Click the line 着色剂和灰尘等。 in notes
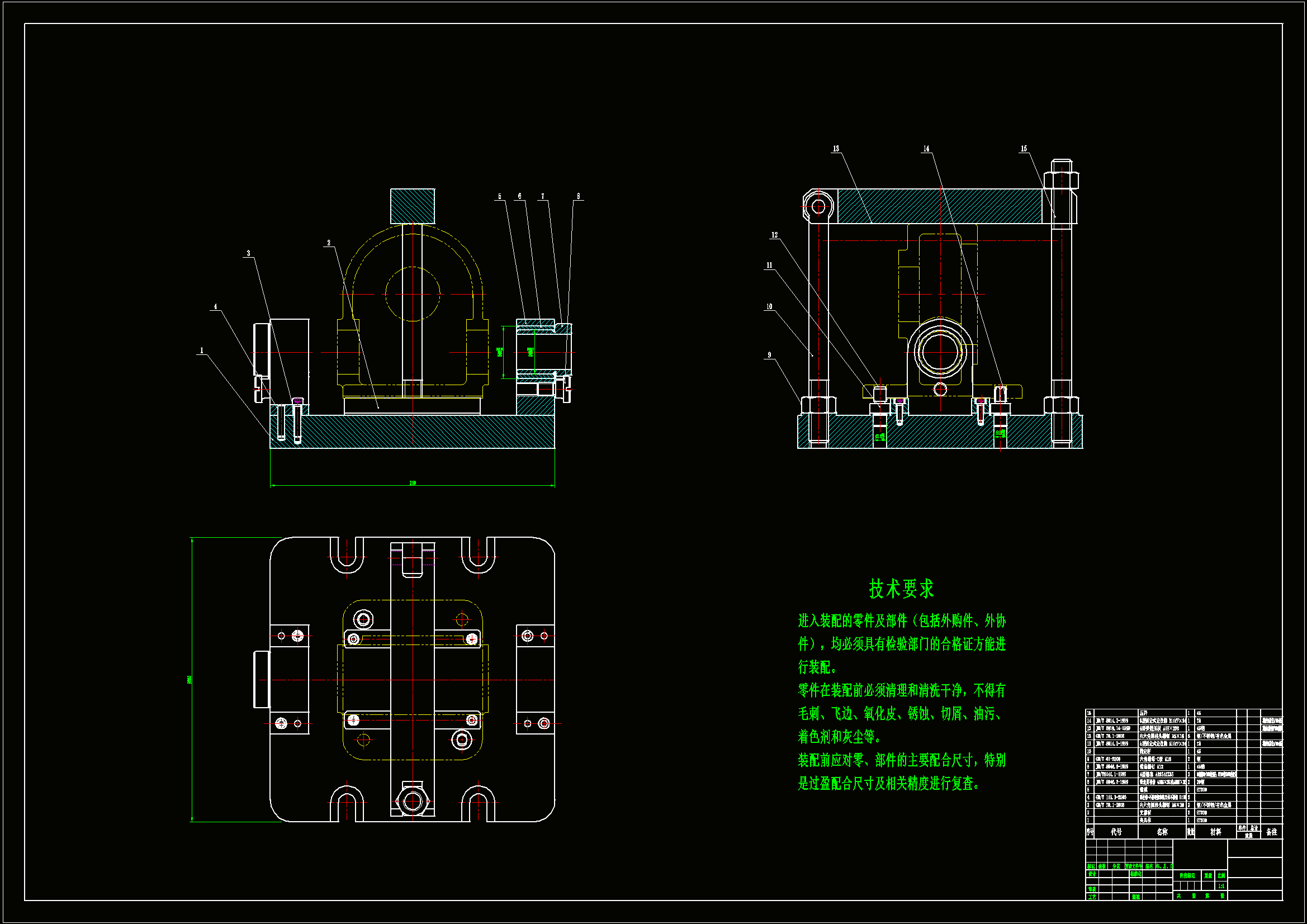1307x924 pixels. (x=840, y=737)
